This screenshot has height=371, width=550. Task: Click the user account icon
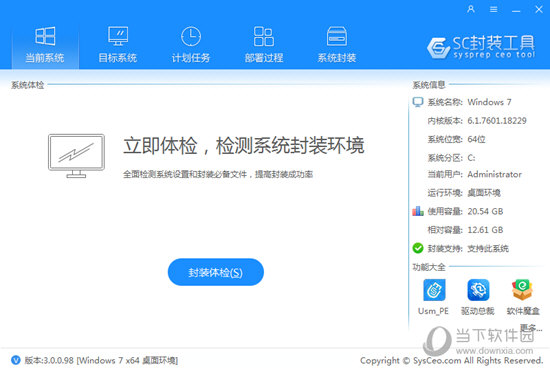[471, 9]
